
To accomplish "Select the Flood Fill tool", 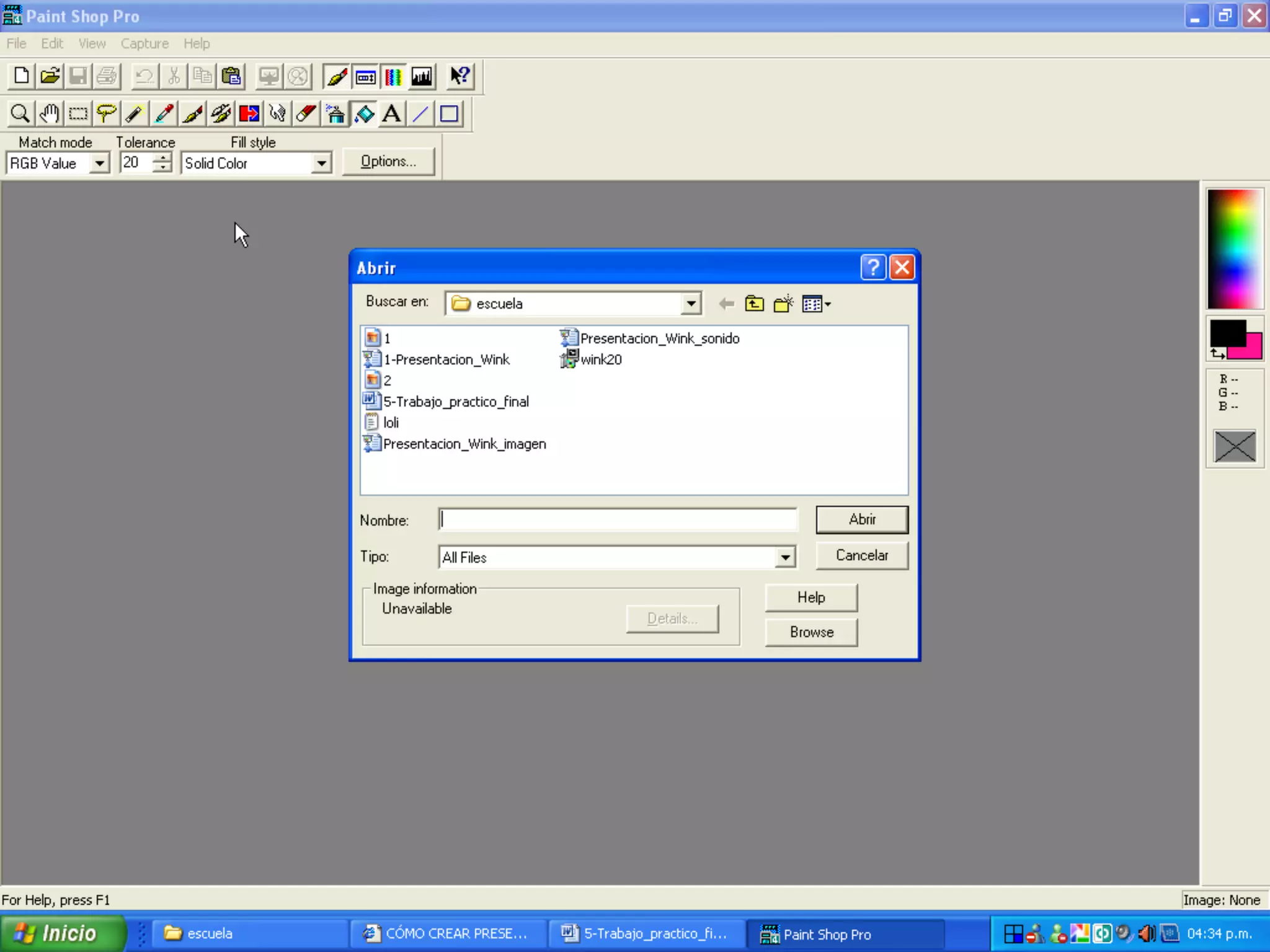I will point(364,114).
